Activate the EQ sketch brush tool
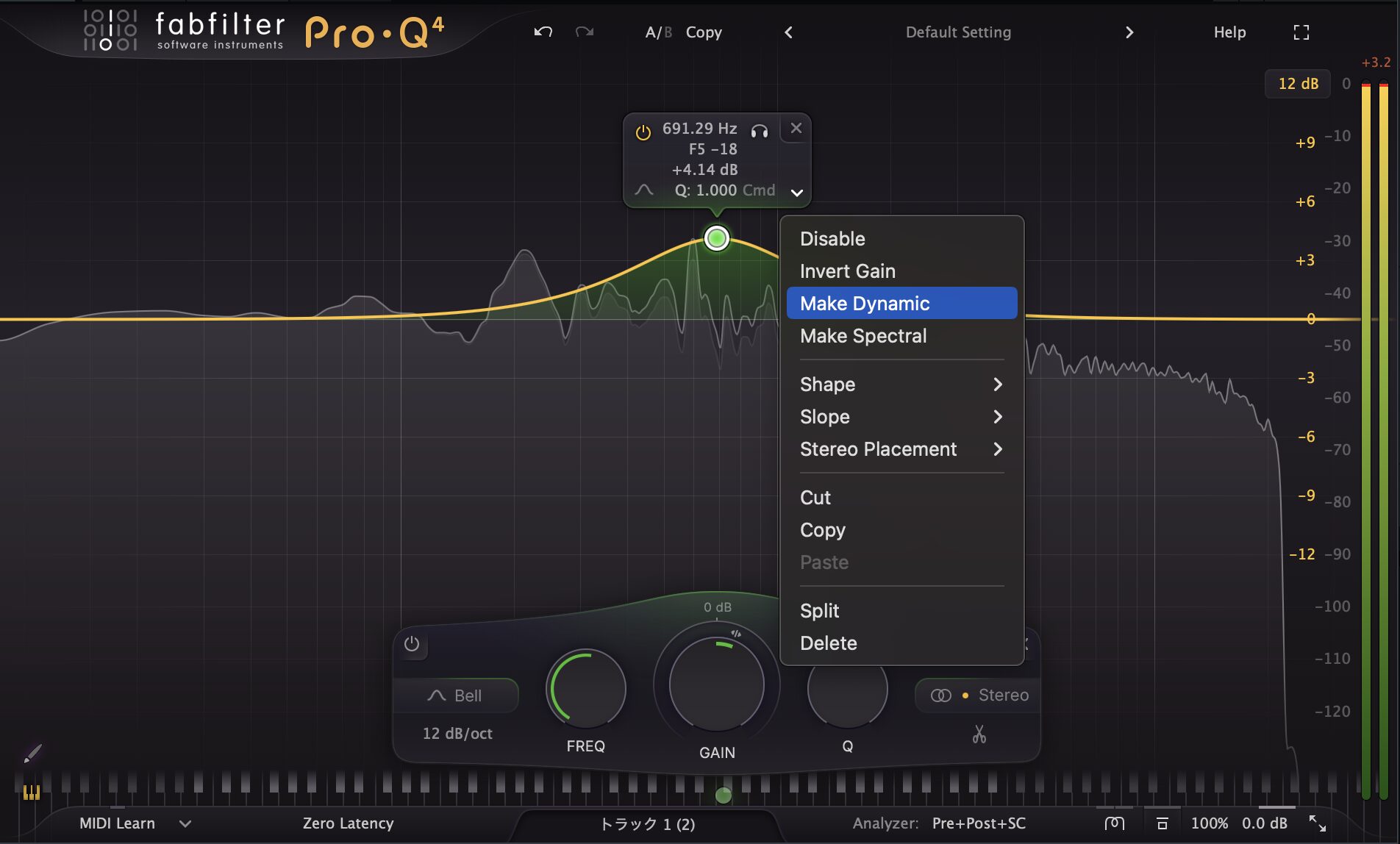The width and height of the screenshot is (1400, 844). (32, 754)
